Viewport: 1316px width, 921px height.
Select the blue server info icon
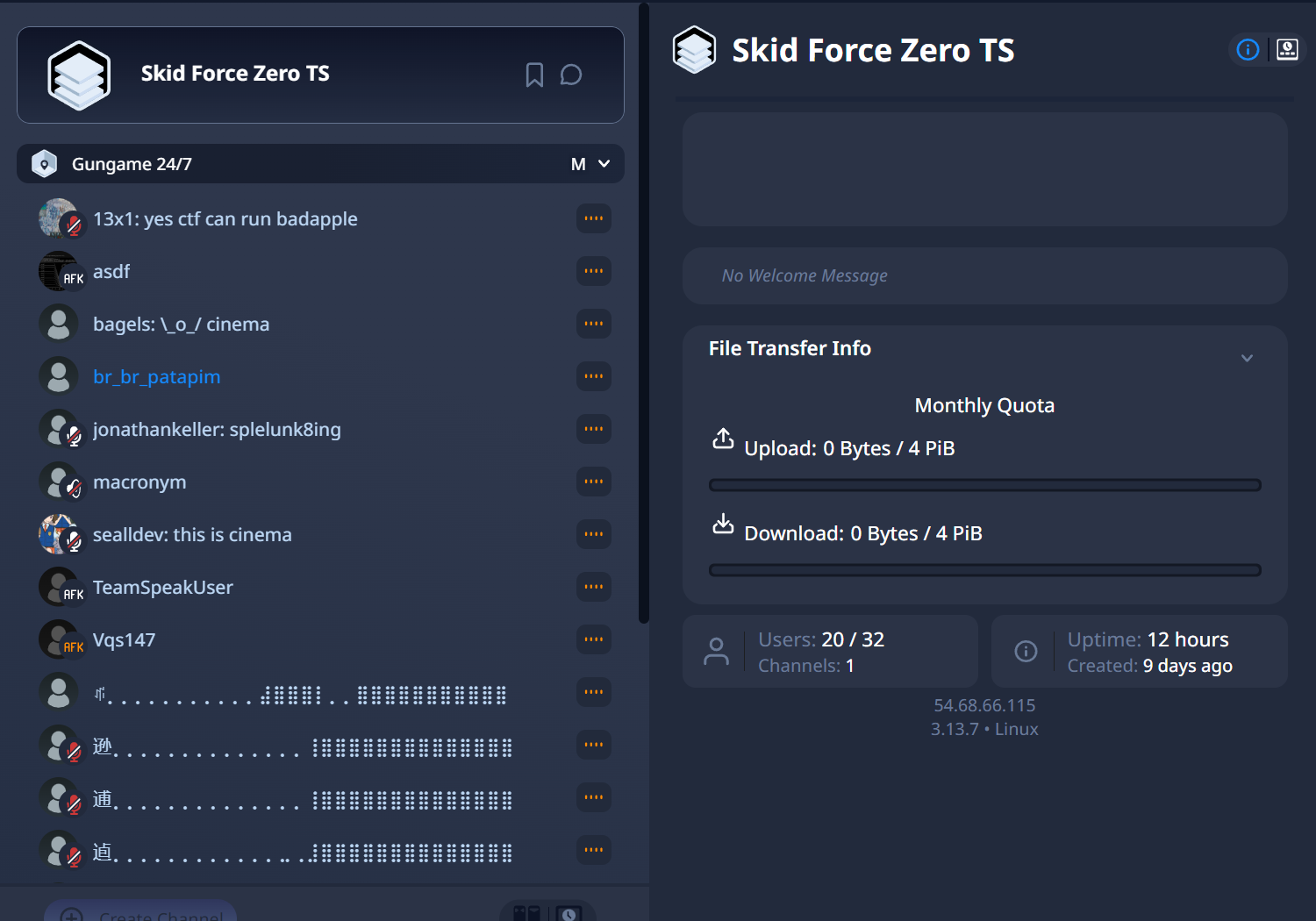click(1248, 50)
